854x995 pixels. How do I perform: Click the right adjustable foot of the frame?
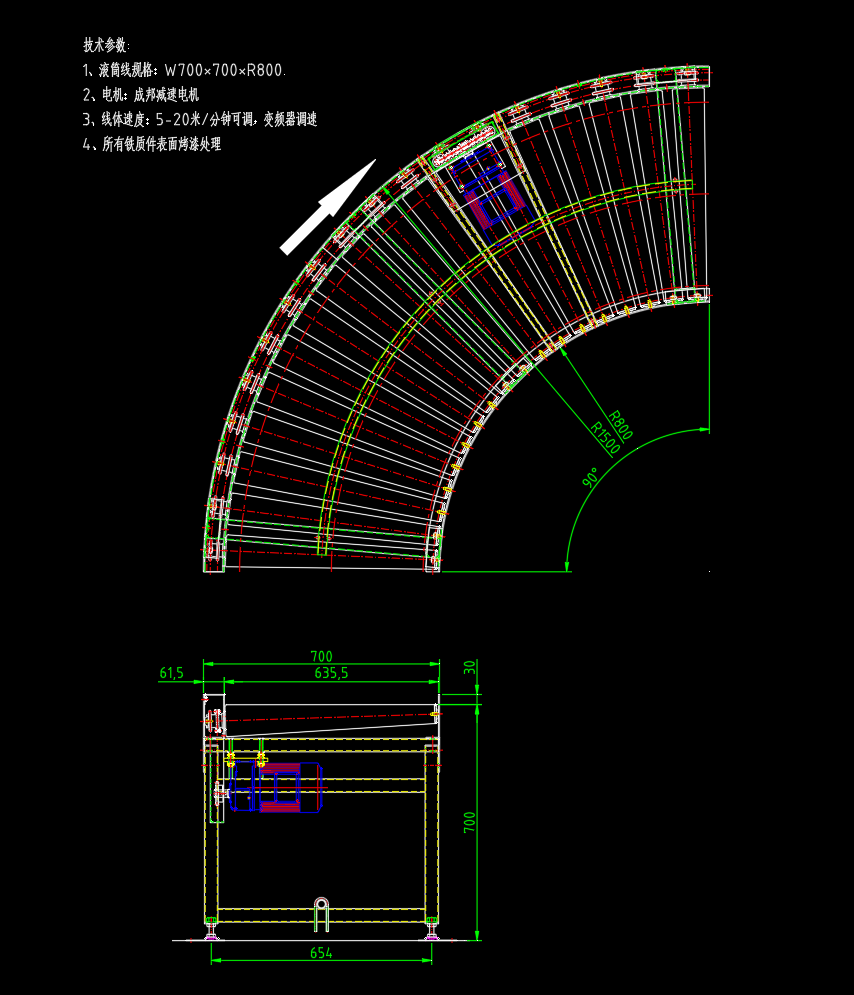click(432, 928)
